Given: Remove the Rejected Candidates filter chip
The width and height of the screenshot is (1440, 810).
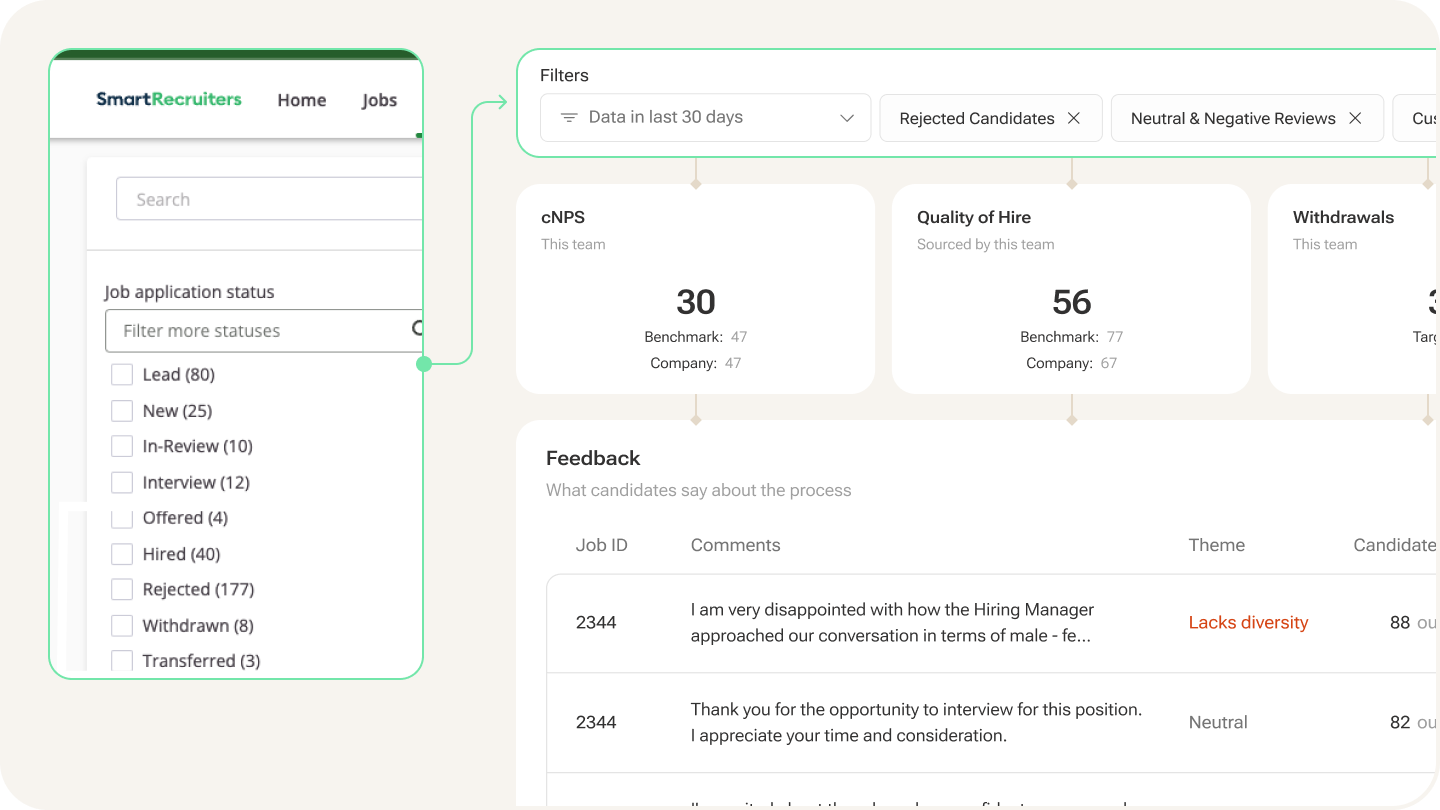Looking at the screenshot, I should (1074, 118).
